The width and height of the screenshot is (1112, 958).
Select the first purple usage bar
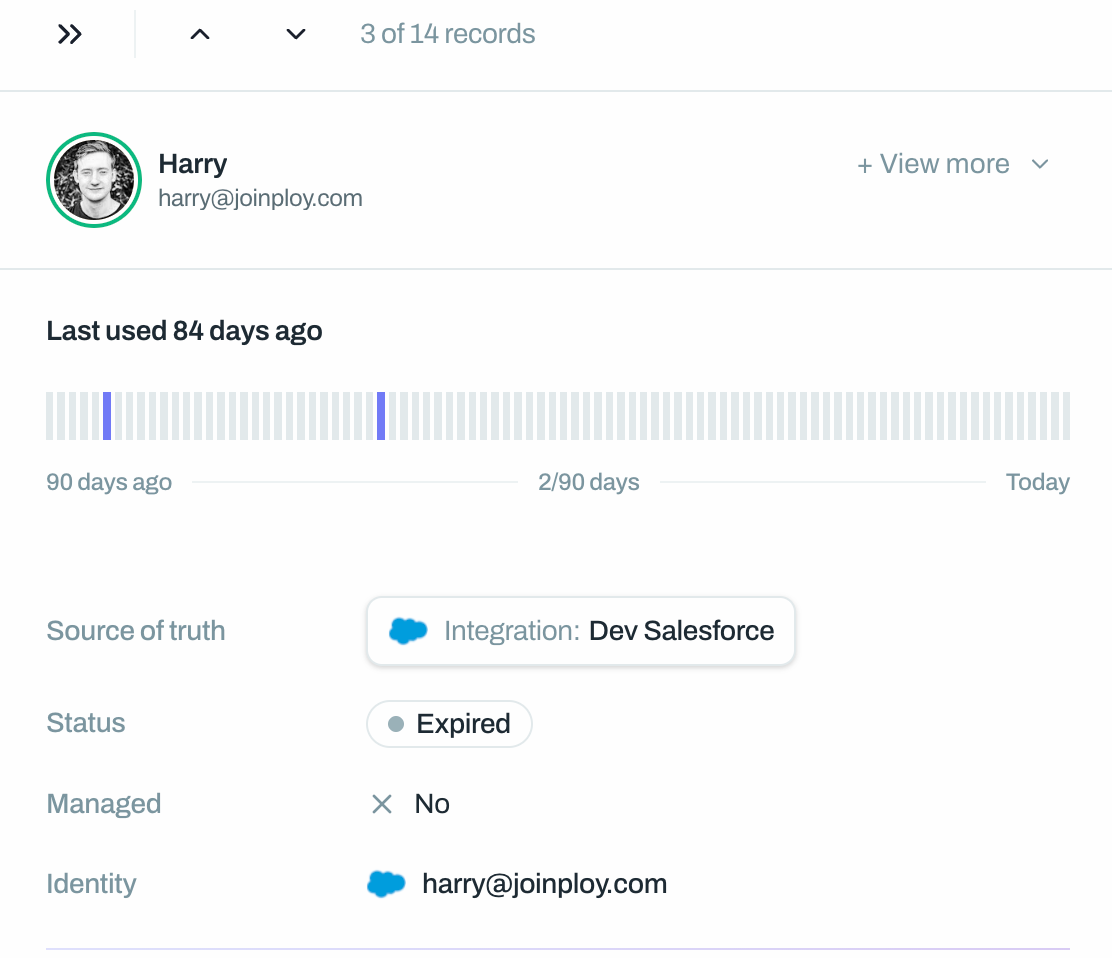pyautogui.click(x=107, y=416)
